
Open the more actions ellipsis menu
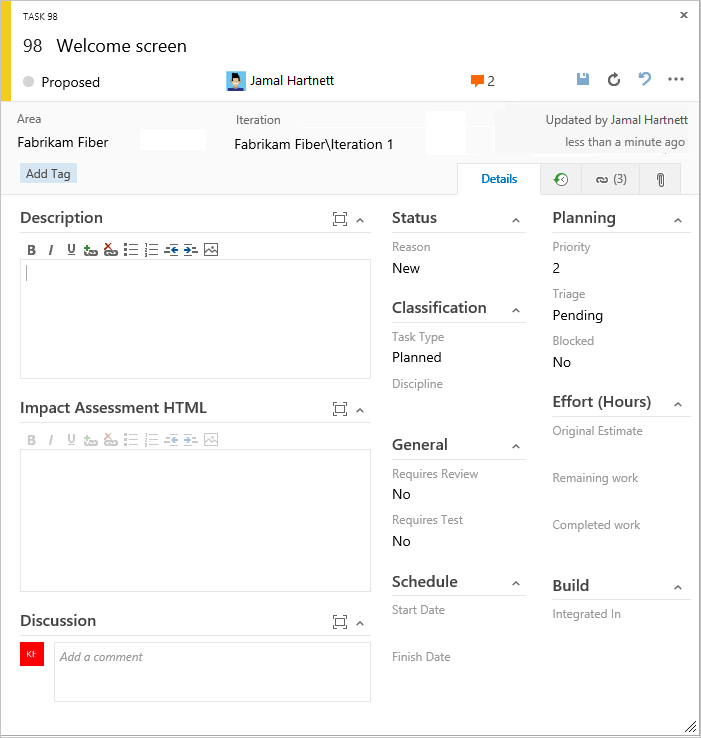[x=676, y=79]
